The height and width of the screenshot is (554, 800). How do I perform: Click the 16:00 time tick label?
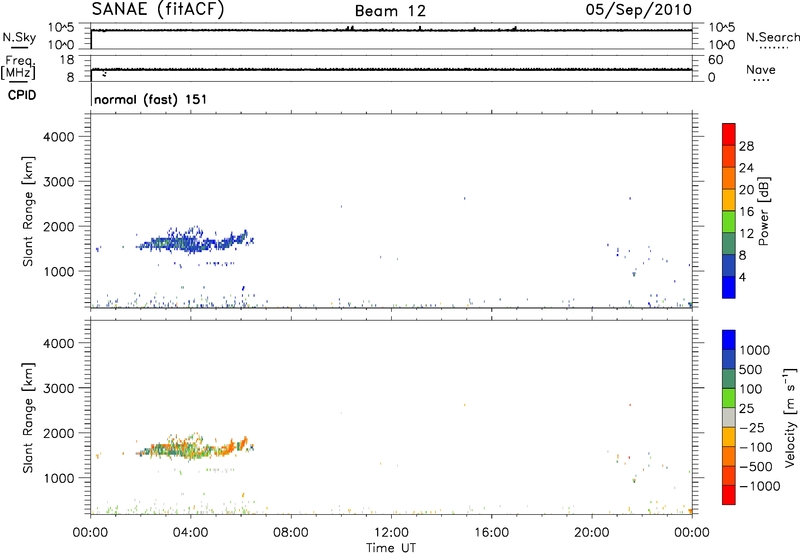(491, 532)
